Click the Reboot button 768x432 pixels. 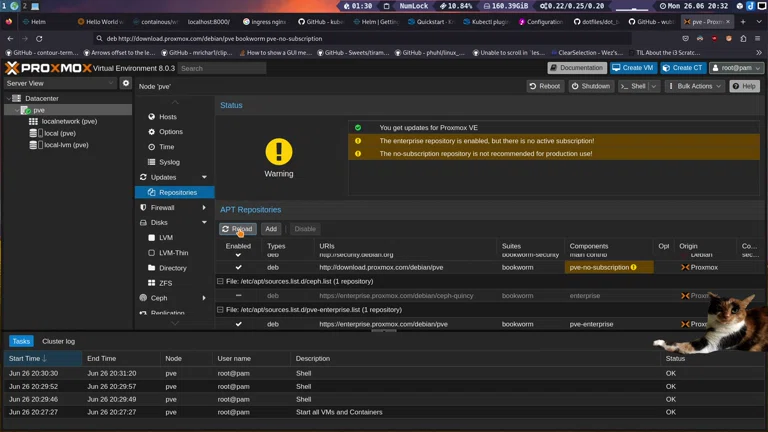point(545,86)
